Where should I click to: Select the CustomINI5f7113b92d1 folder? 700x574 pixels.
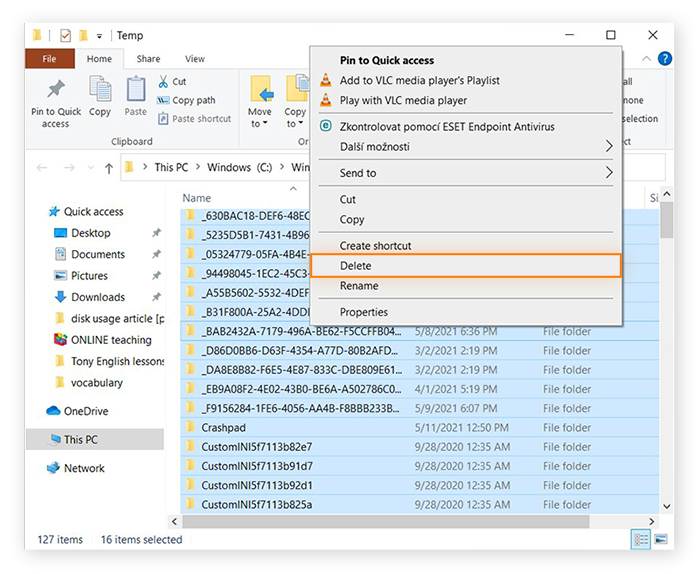point(420,485)
